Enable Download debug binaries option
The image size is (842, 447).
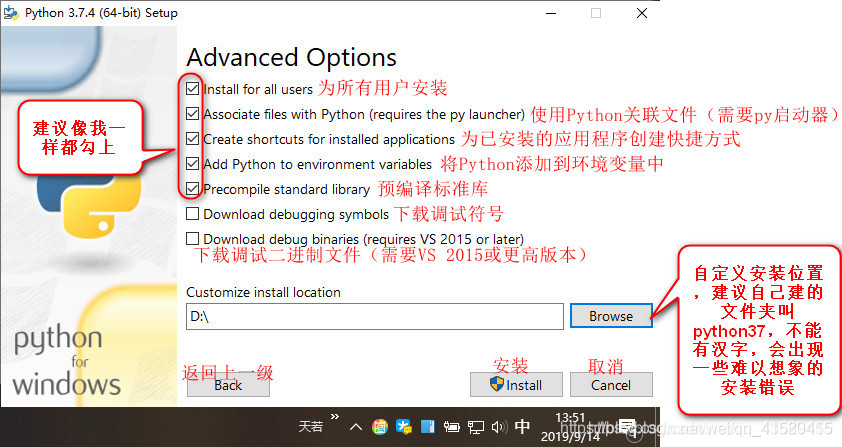pyautogui.click(x=192, y=239)
